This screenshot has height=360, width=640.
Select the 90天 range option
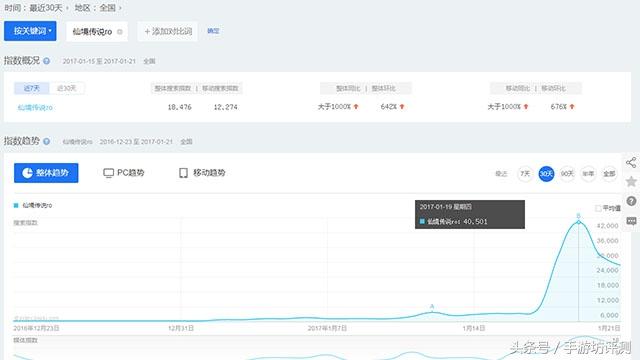click(567, 174)
